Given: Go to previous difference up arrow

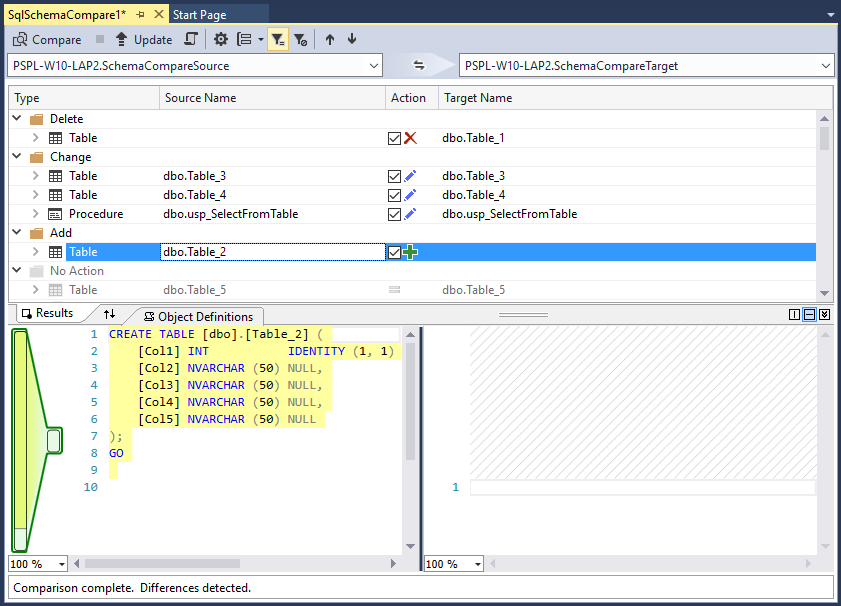Looking at the screenshot, I should pyautogui.click(x=330, y=39).
